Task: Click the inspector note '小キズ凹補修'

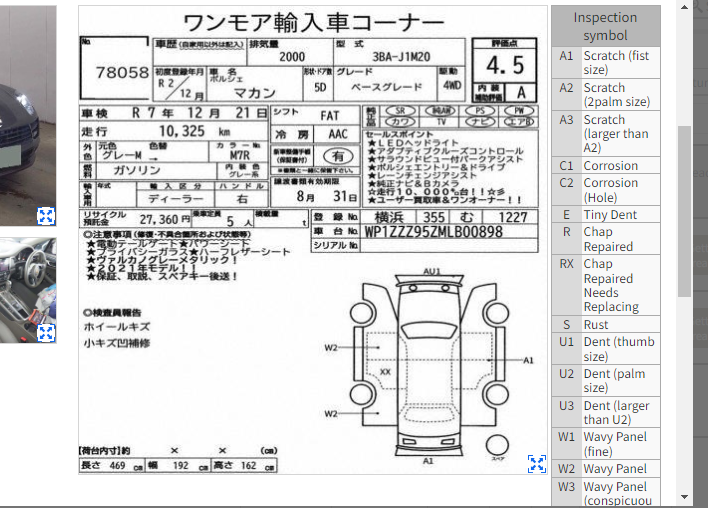Action: 116,343
